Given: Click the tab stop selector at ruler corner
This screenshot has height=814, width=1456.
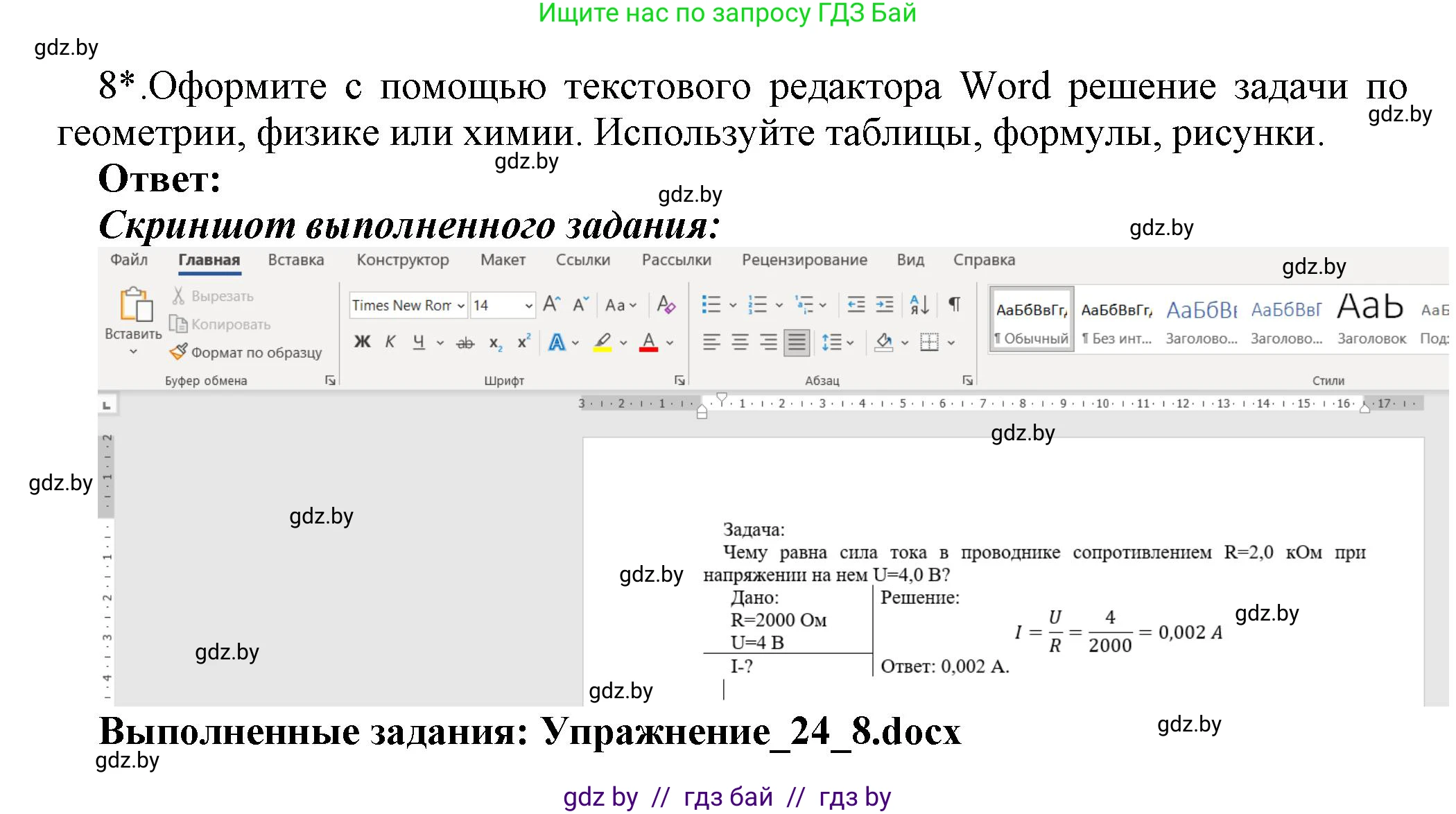Looking at the screenshot, I should (x=107, y=404).
